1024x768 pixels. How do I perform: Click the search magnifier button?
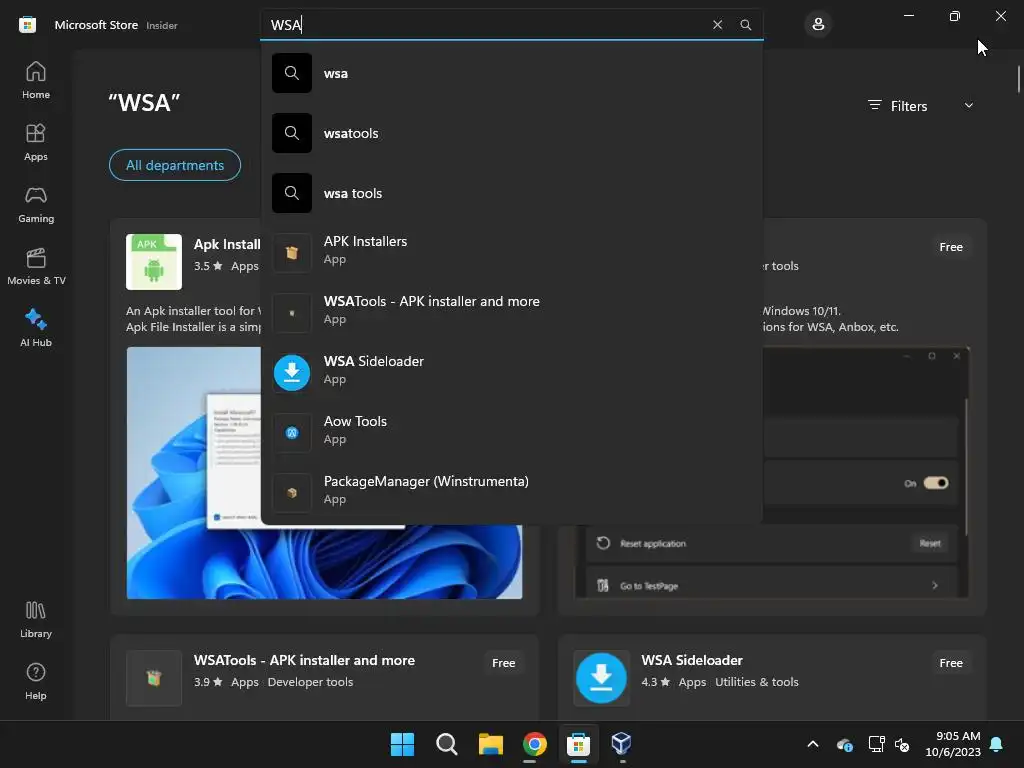746,25
